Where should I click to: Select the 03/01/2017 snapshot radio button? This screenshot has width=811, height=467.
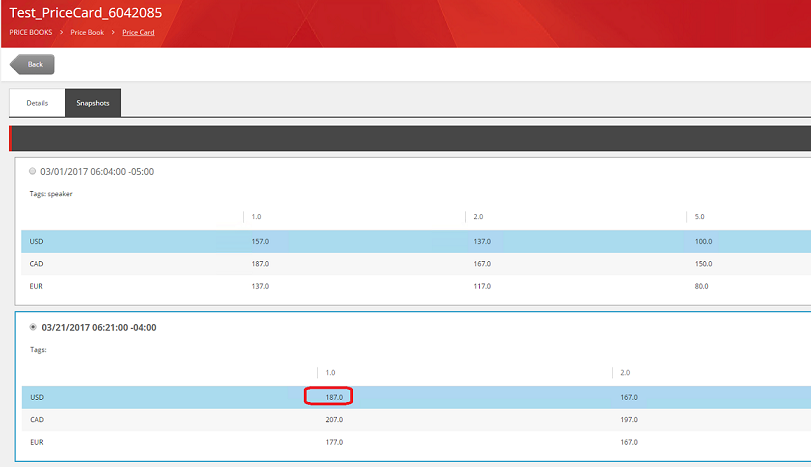pos(33,171)
